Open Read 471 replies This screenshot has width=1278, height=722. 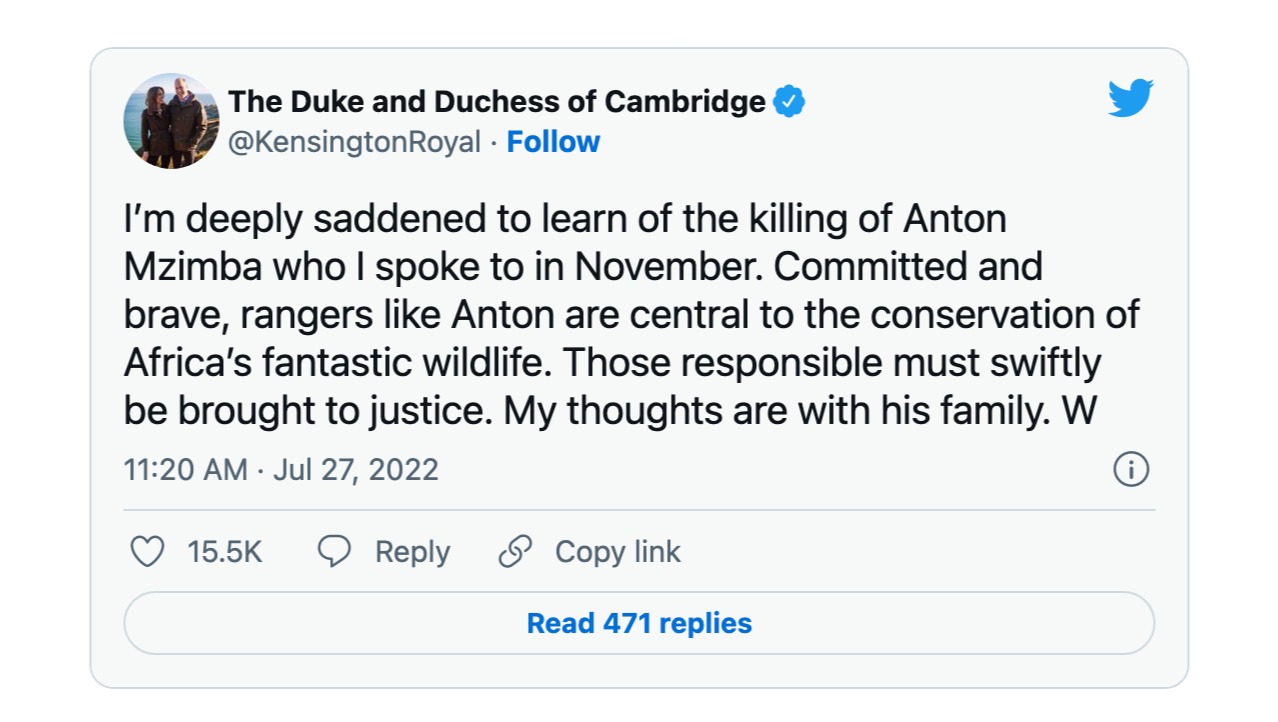tap(639, 623)
